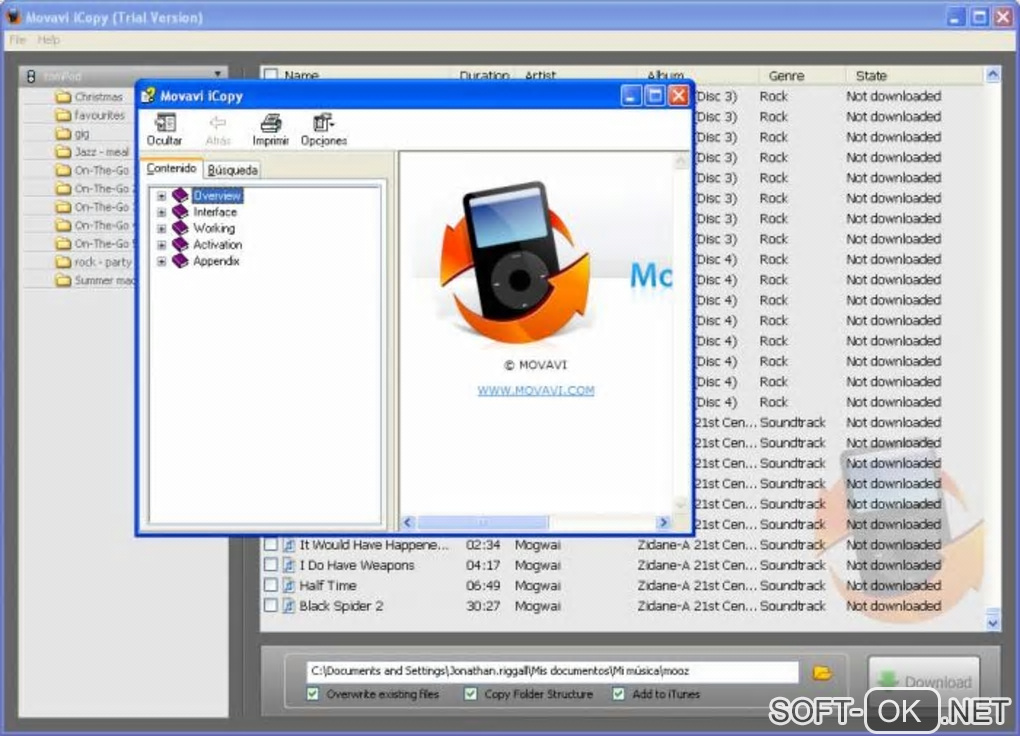The width and height of the screenshot is (1020, 736).
Task: Check the I Do Have Weapons track box
Action: (x=271, y=564)
